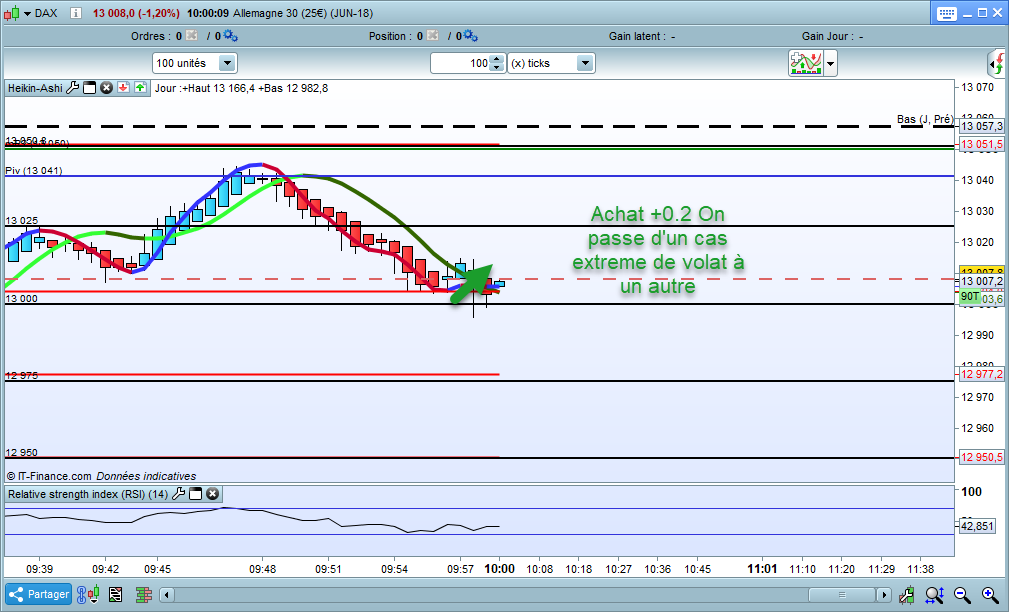Screen dimensions: 1009x612
Task: Click the zoom with vertical arrows magnifier icon
Action: (x=934, y=595)
